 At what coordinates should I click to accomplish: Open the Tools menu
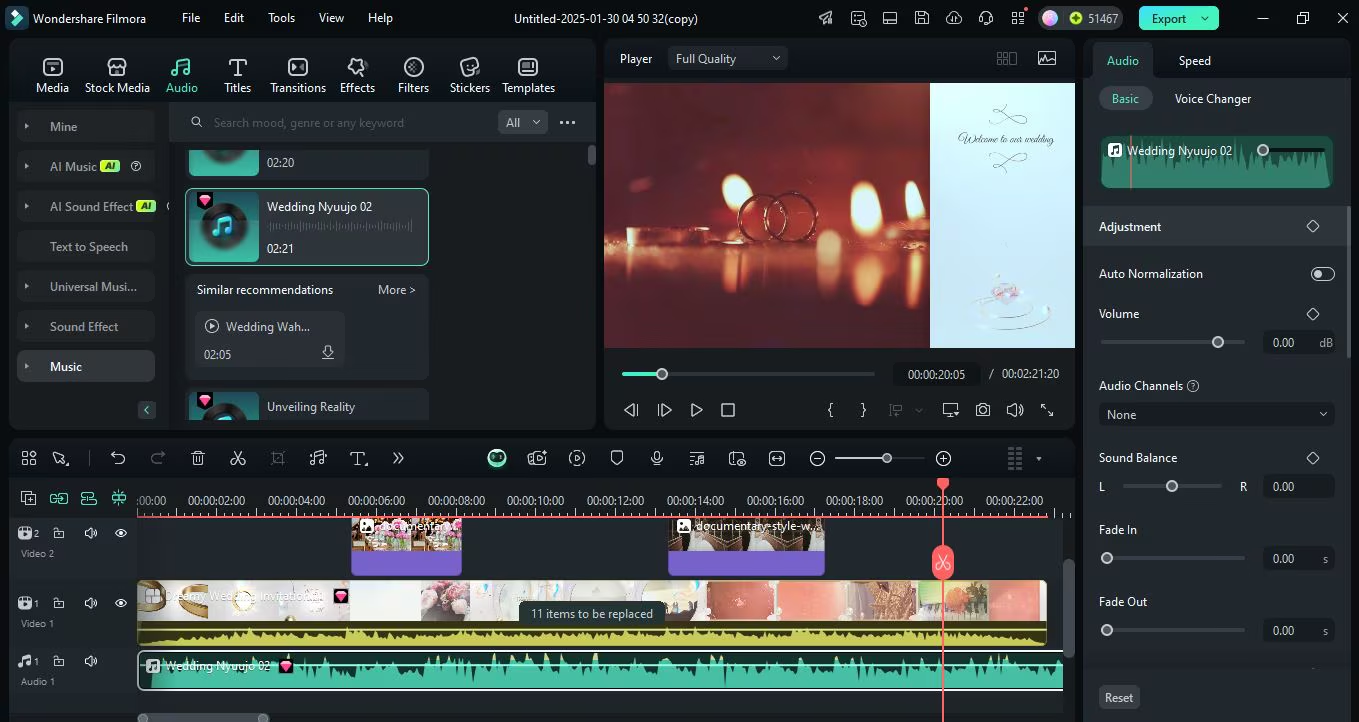point(281,18)
